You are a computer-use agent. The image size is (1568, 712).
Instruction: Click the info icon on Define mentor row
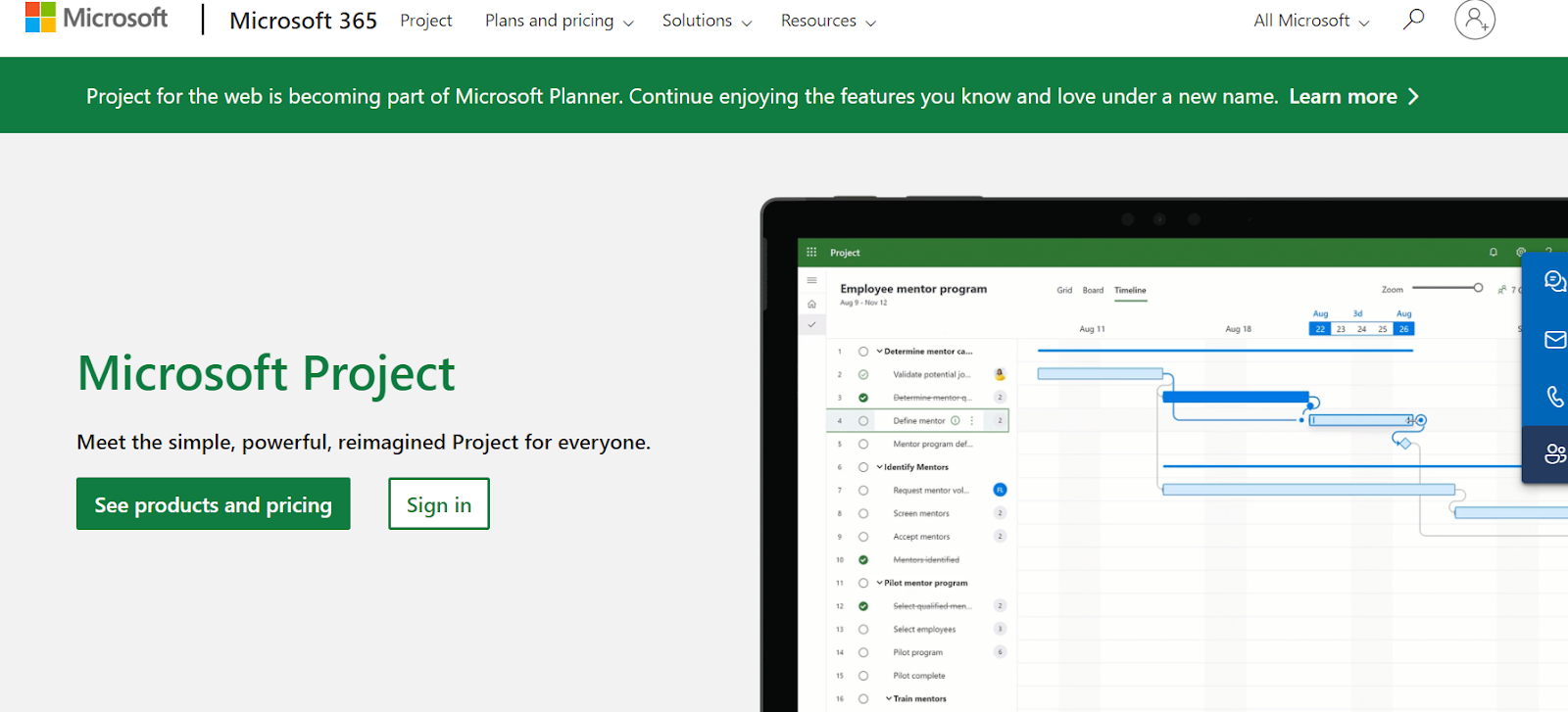[955, 420]
